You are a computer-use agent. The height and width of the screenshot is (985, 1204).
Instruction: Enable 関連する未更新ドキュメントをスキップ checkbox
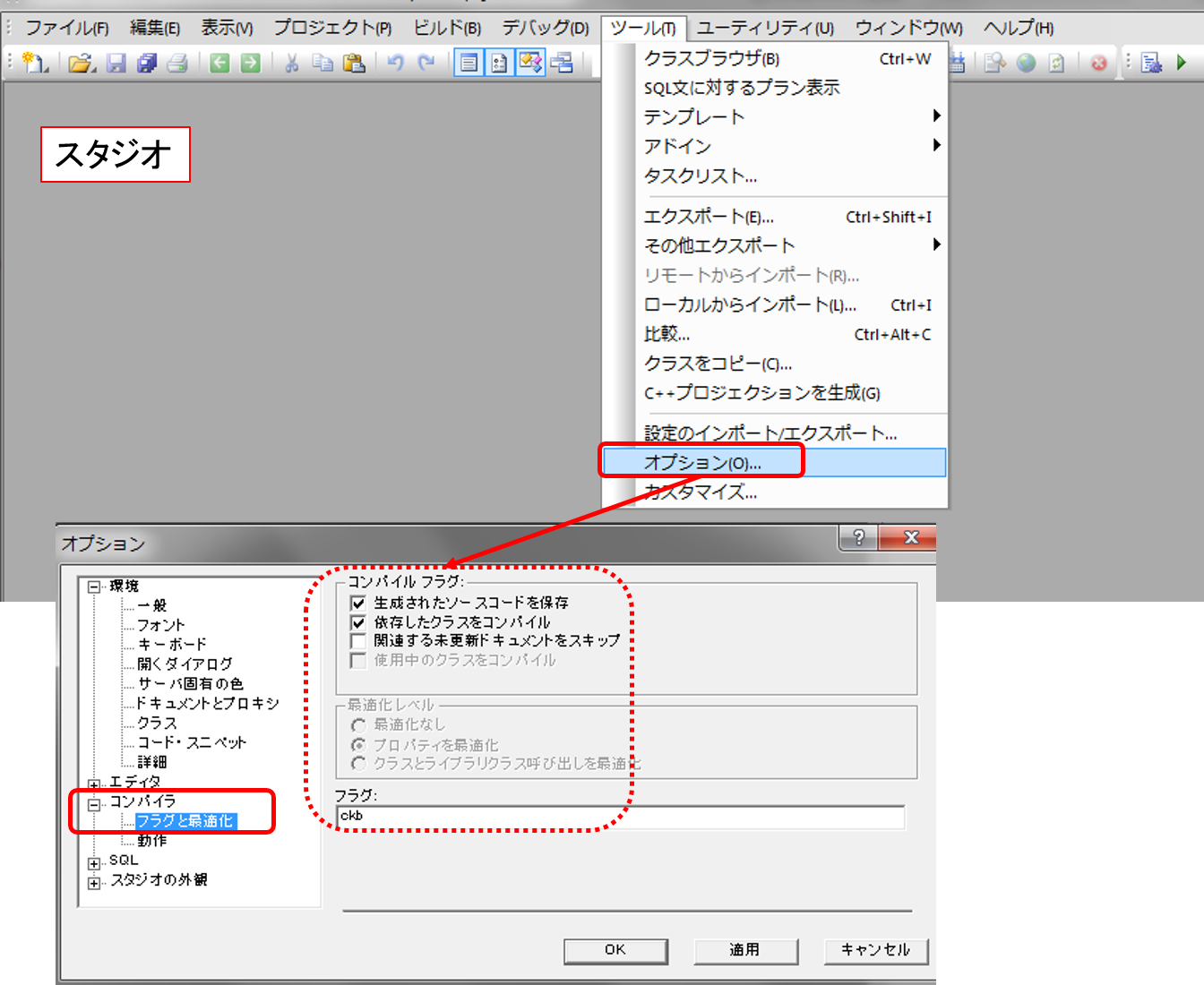pyautogui.click(x=358, y=641)
